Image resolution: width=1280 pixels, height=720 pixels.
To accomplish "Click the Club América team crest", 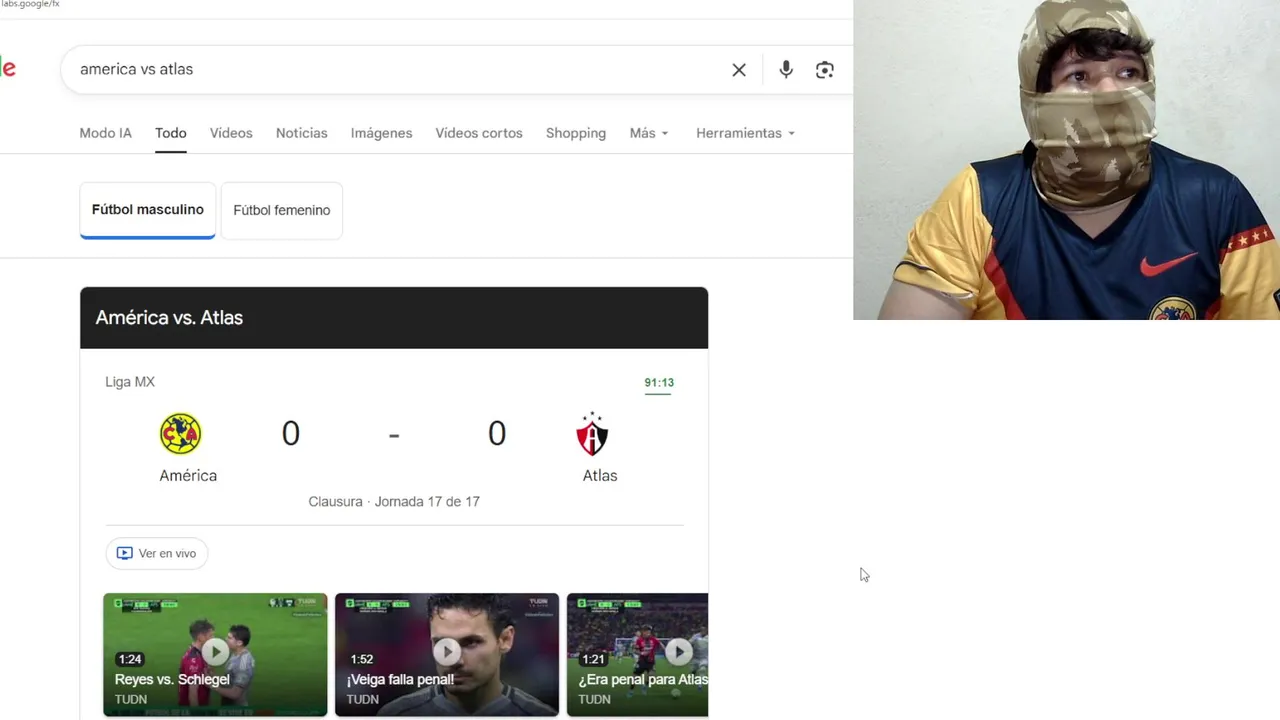I will click(181, 434).
